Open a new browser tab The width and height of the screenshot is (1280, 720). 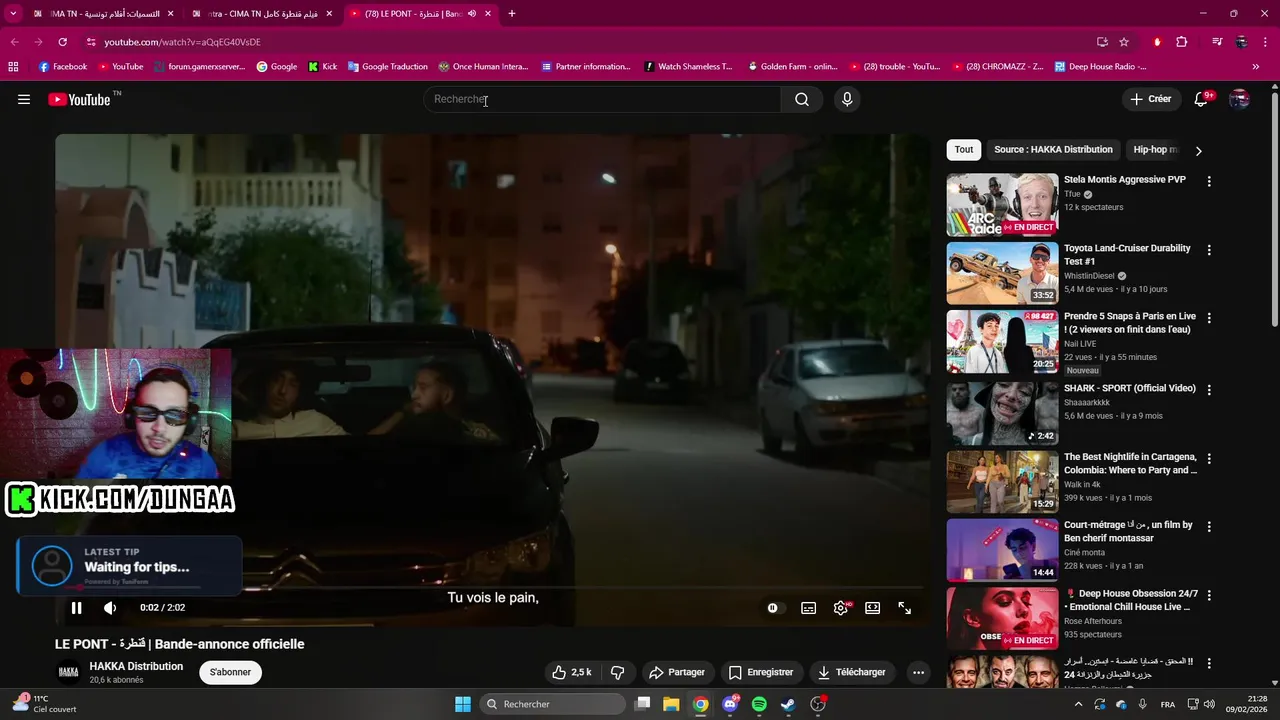tap(512, 14)
